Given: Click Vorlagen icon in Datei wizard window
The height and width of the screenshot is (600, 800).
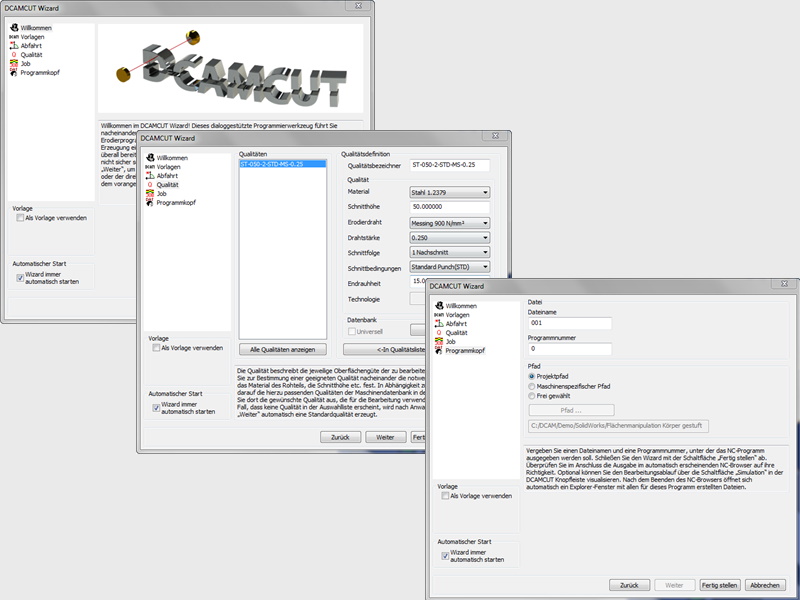Looking at the screenshot, I should 439,315.
